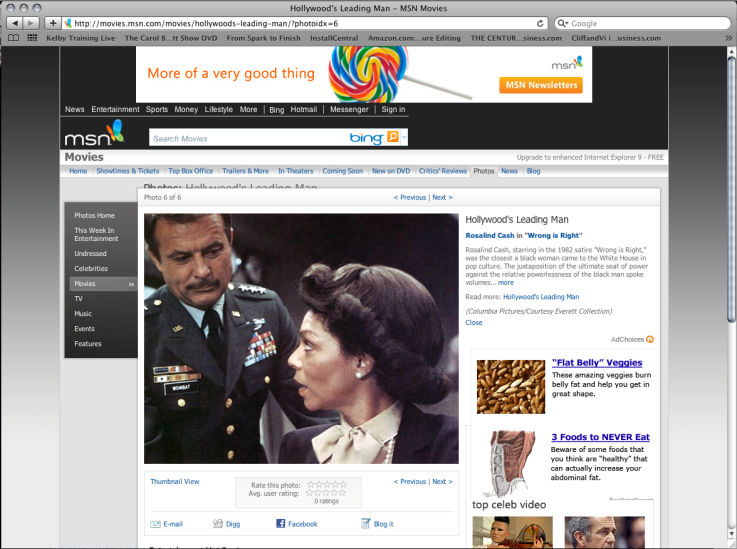This screenshot has height=549, width=737.
Task: Switch to In Theaters tab
Action: (295, 171)
